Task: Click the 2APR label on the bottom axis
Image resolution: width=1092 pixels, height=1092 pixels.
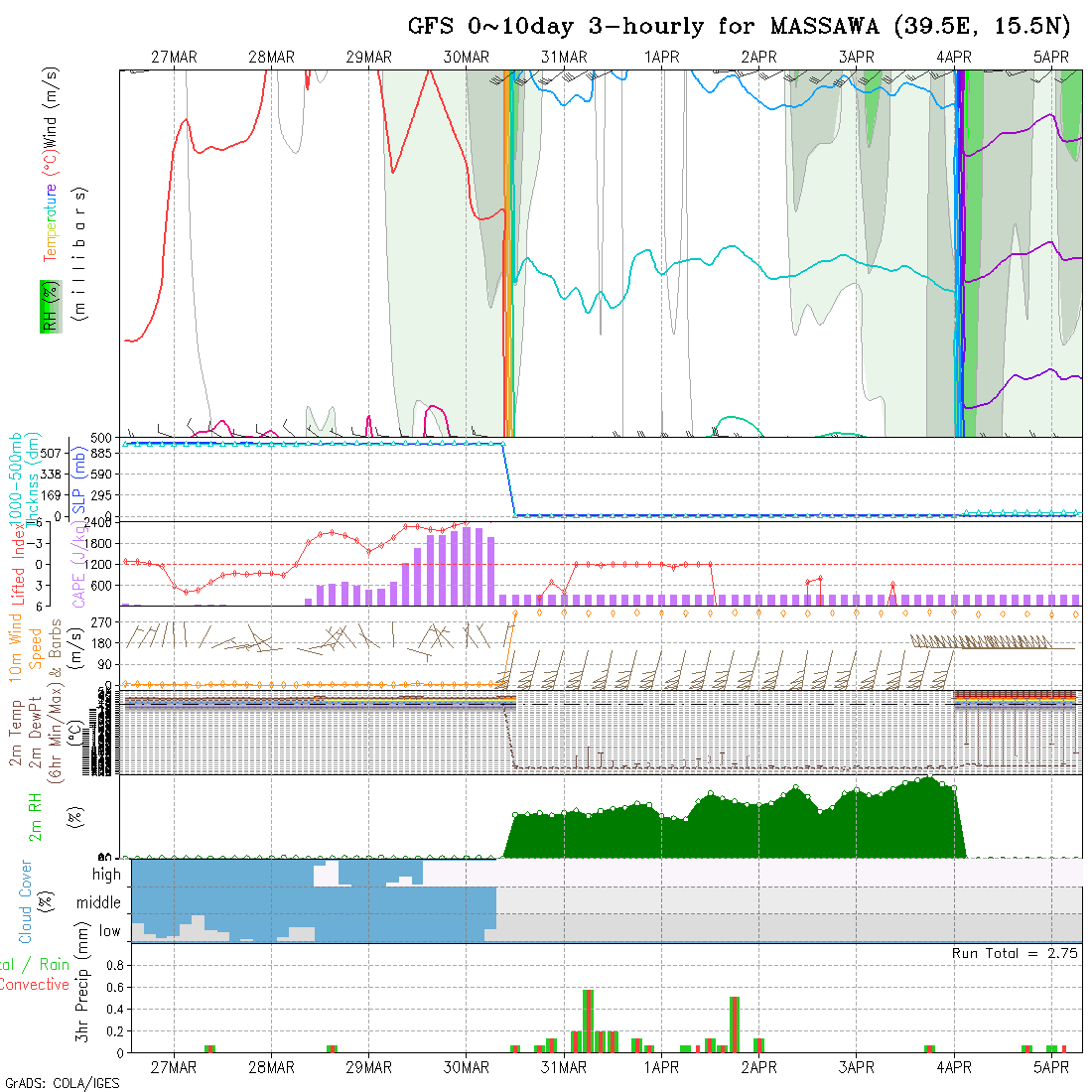Action: (x=758, y=1067)
